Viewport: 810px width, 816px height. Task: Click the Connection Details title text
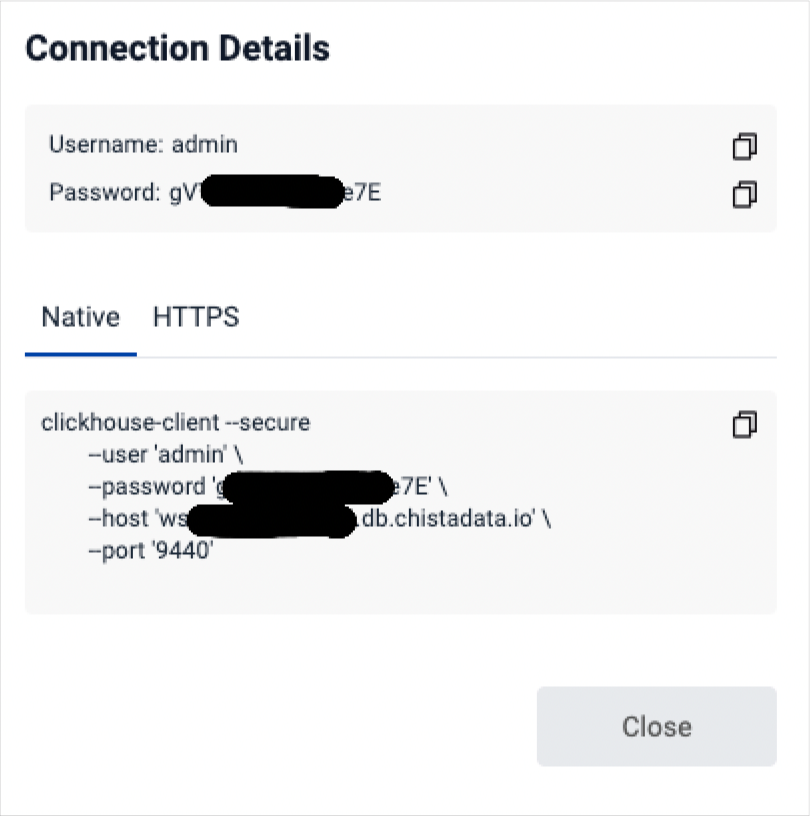(176, 47)
